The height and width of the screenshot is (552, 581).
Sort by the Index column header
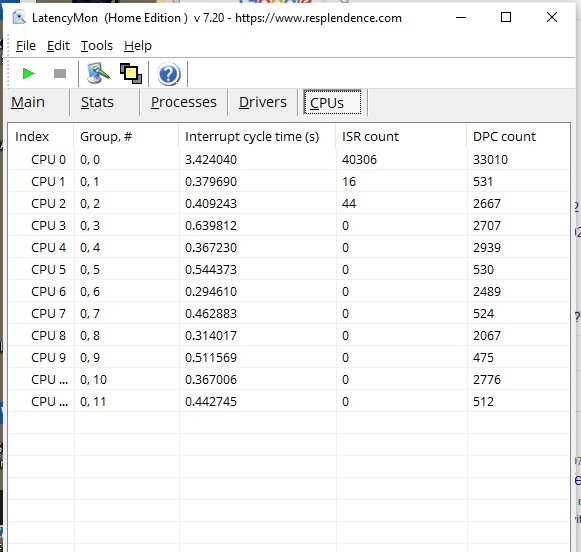[x=41, y=136]
